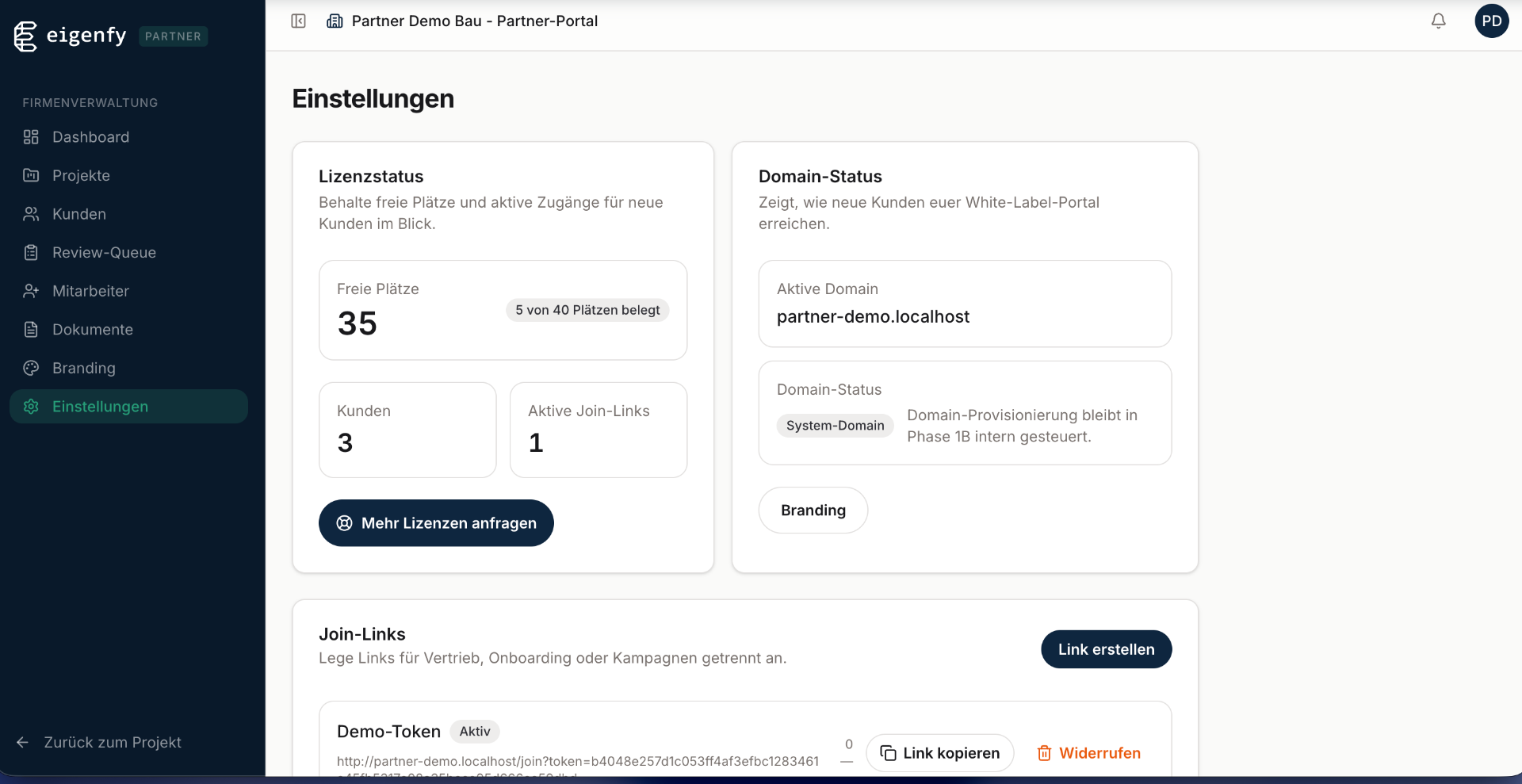Click the Review-Queue clipboard icon

click(x=31, y=253)
